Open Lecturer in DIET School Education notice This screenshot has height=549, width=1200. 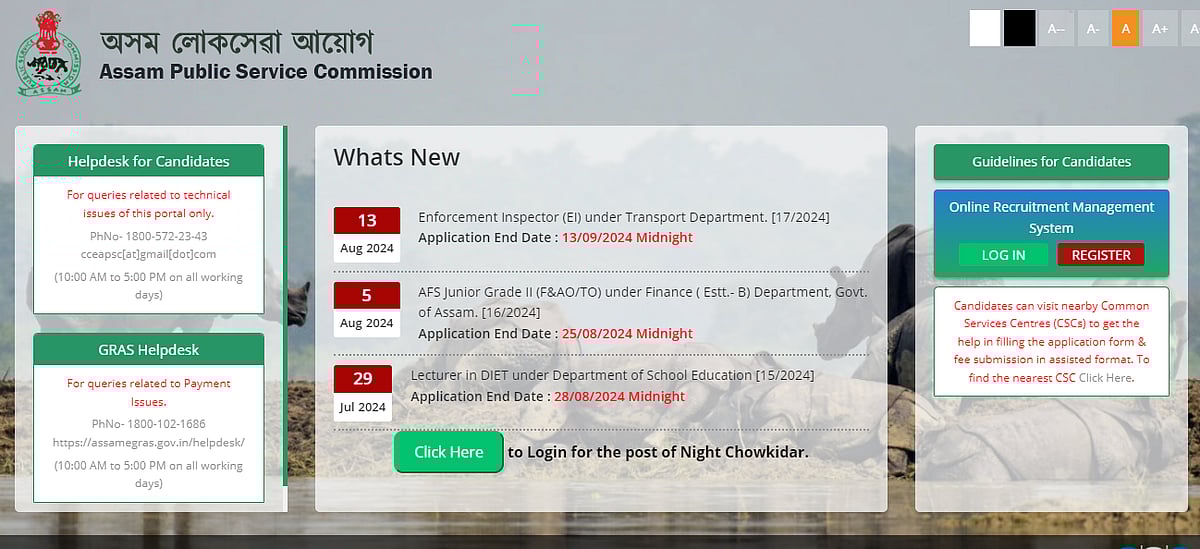click(x=612, y=375)
